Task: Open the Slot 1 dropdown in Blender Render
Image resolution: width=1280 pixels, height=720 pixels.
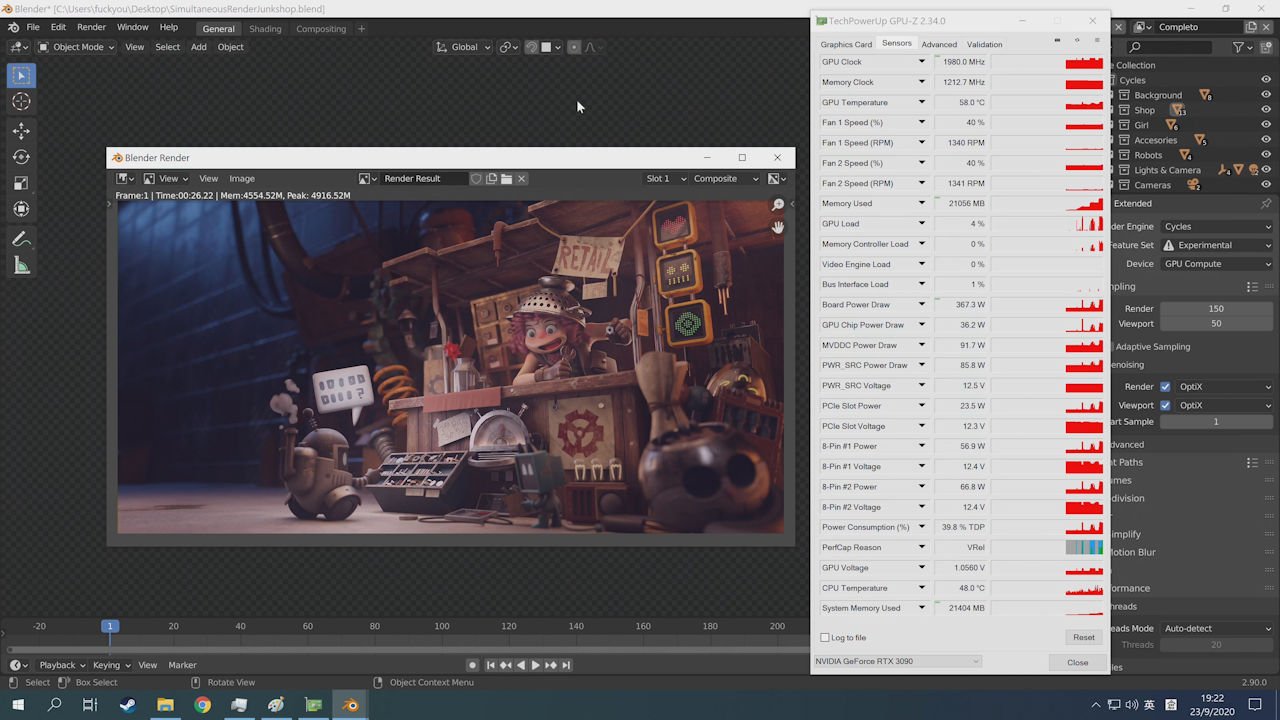Action: tap(666, 179)
